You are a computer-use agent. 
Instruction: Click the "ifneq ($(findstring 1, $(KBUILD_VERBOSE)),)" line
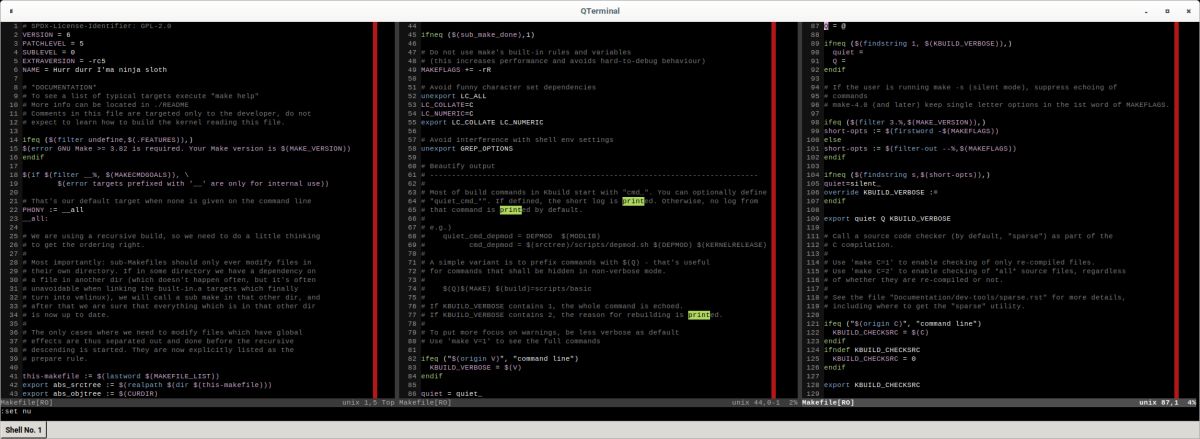918,43
